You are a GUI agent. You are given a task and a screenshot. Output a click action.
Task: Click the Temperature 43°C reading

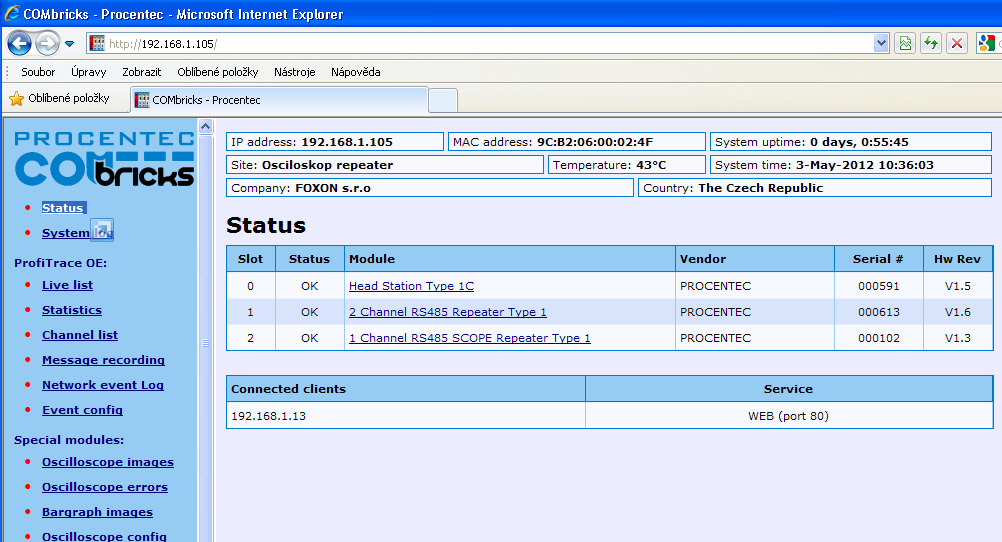627,165
